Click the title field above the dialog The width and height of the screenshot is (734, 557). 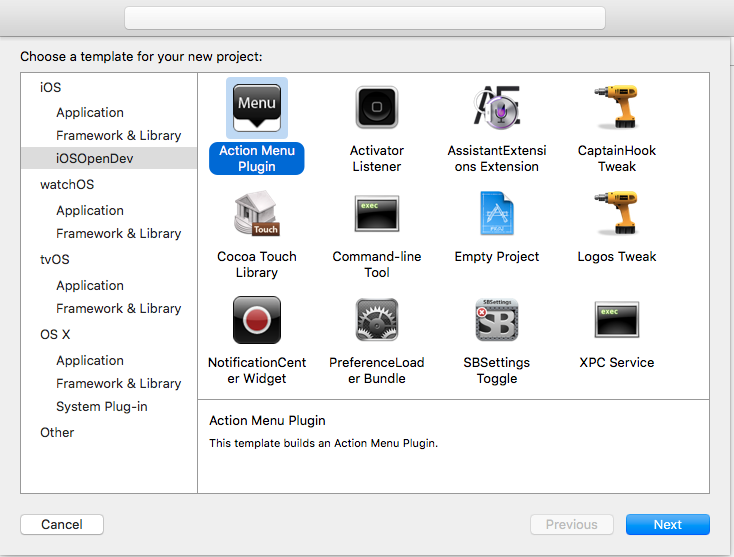point(365,18)
